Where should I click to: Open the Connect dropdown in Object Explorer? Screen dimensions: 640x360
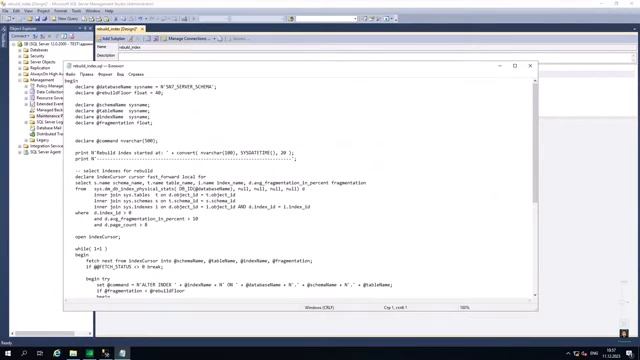click(x=20, y=36)
